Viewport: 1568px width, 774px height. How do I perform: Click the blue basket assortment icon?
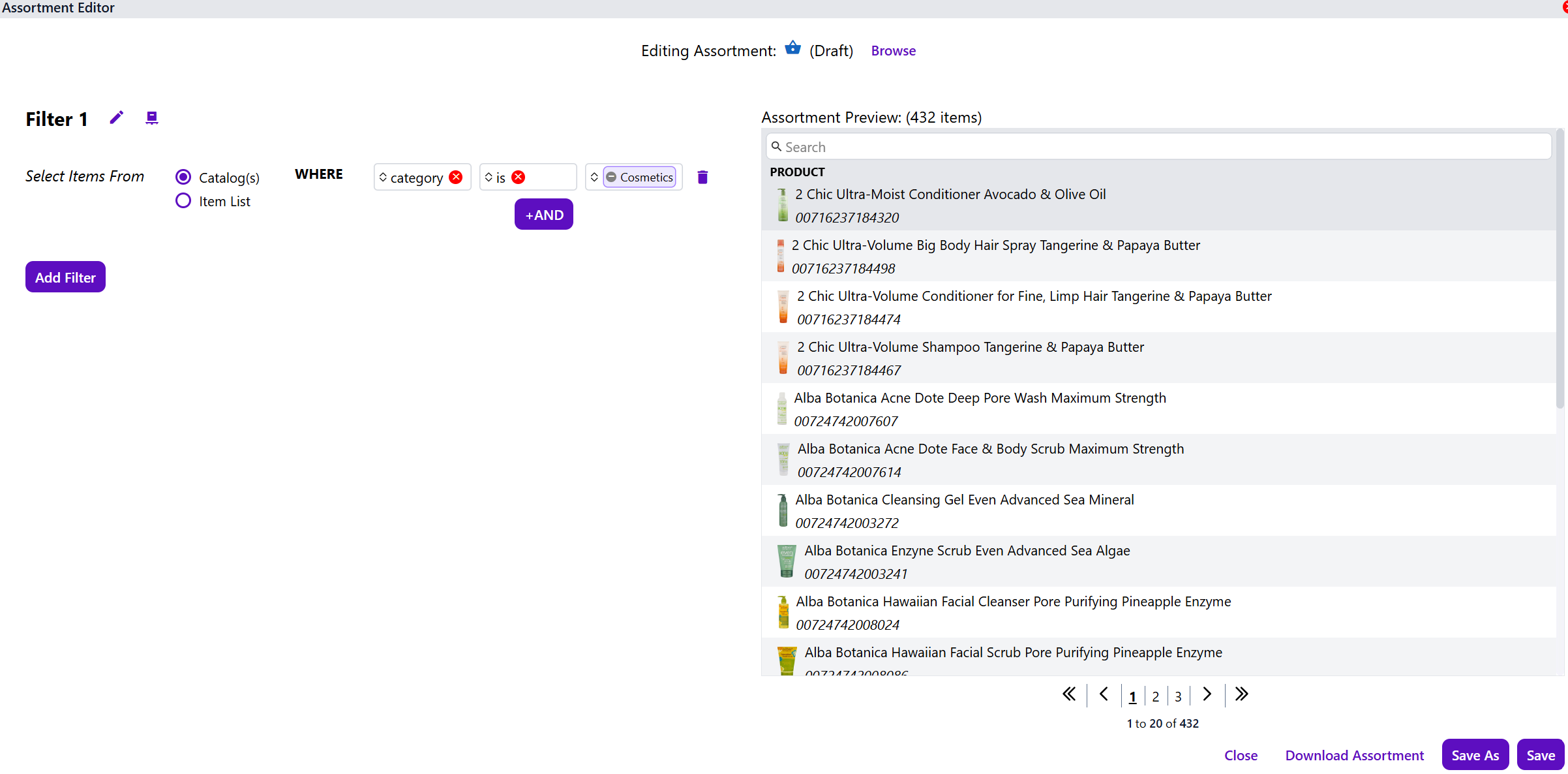[x=792, y=48]
